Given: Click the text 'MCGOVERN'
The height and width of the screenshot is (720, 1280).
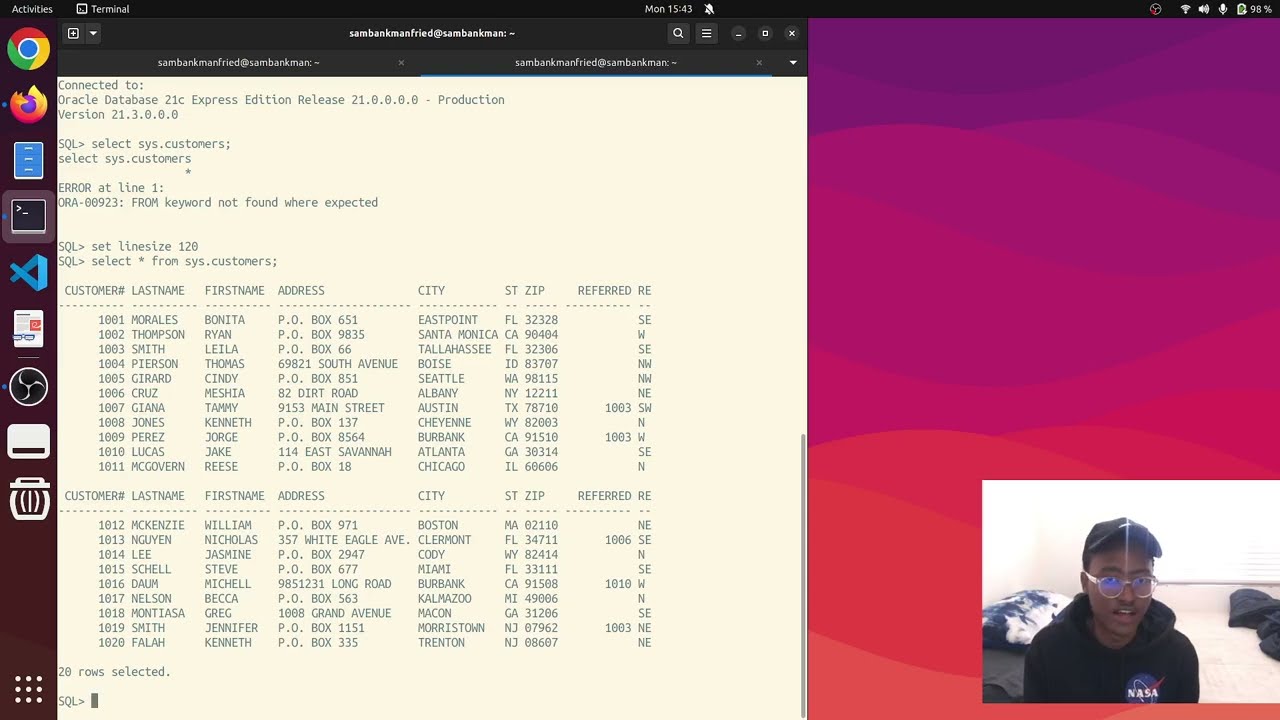Looking at the screenshot, I should pyautogui.click(x=158, y=467).
